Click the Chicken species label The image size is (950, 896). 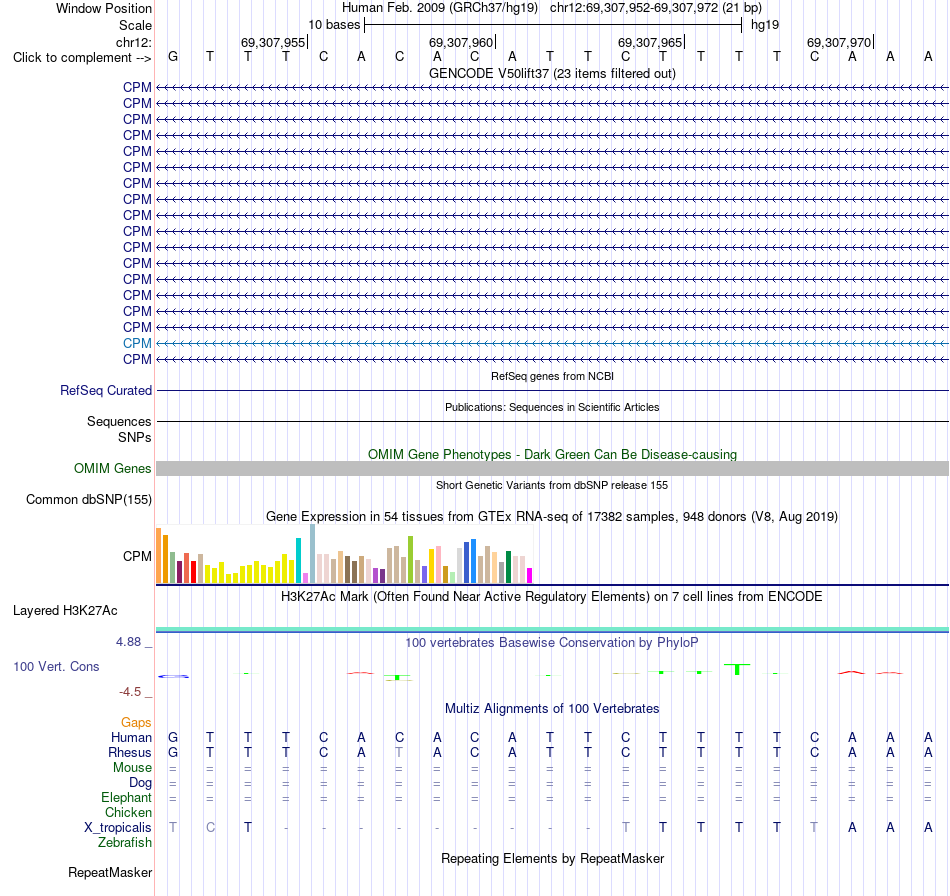tap(128, 812)
